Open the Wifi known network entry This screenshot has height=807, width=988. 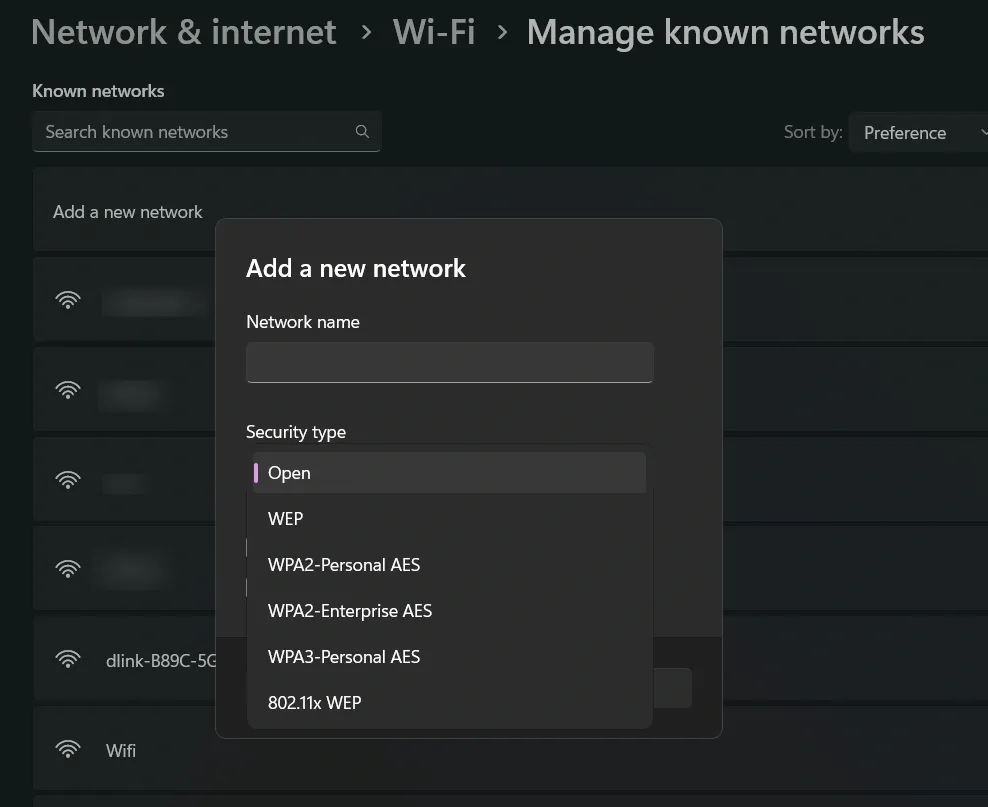coord(121,750)
